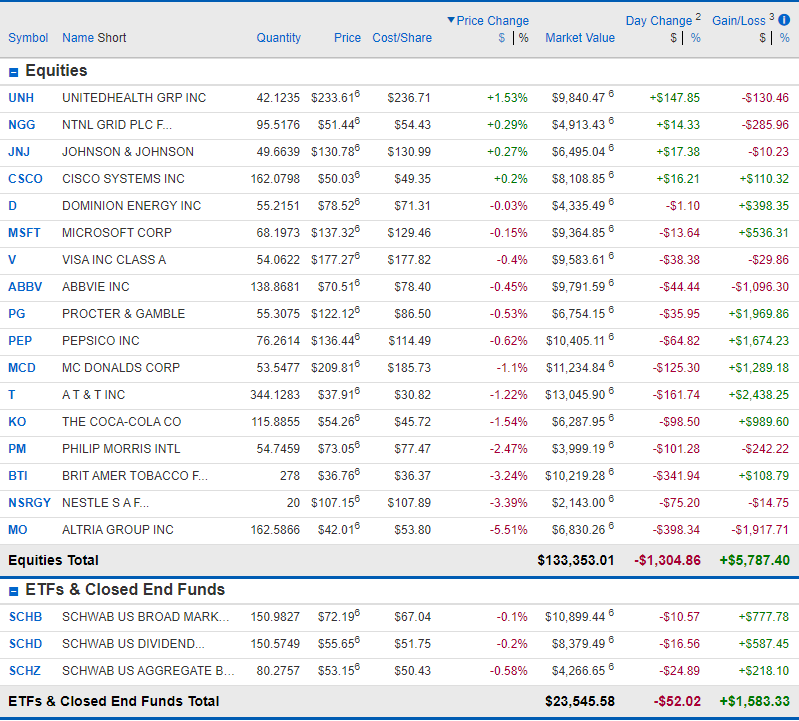Viewport: 799px width, 721px height.
Task: Select DOMINION ENERGY INC name
Action: [x=131, y=206]
